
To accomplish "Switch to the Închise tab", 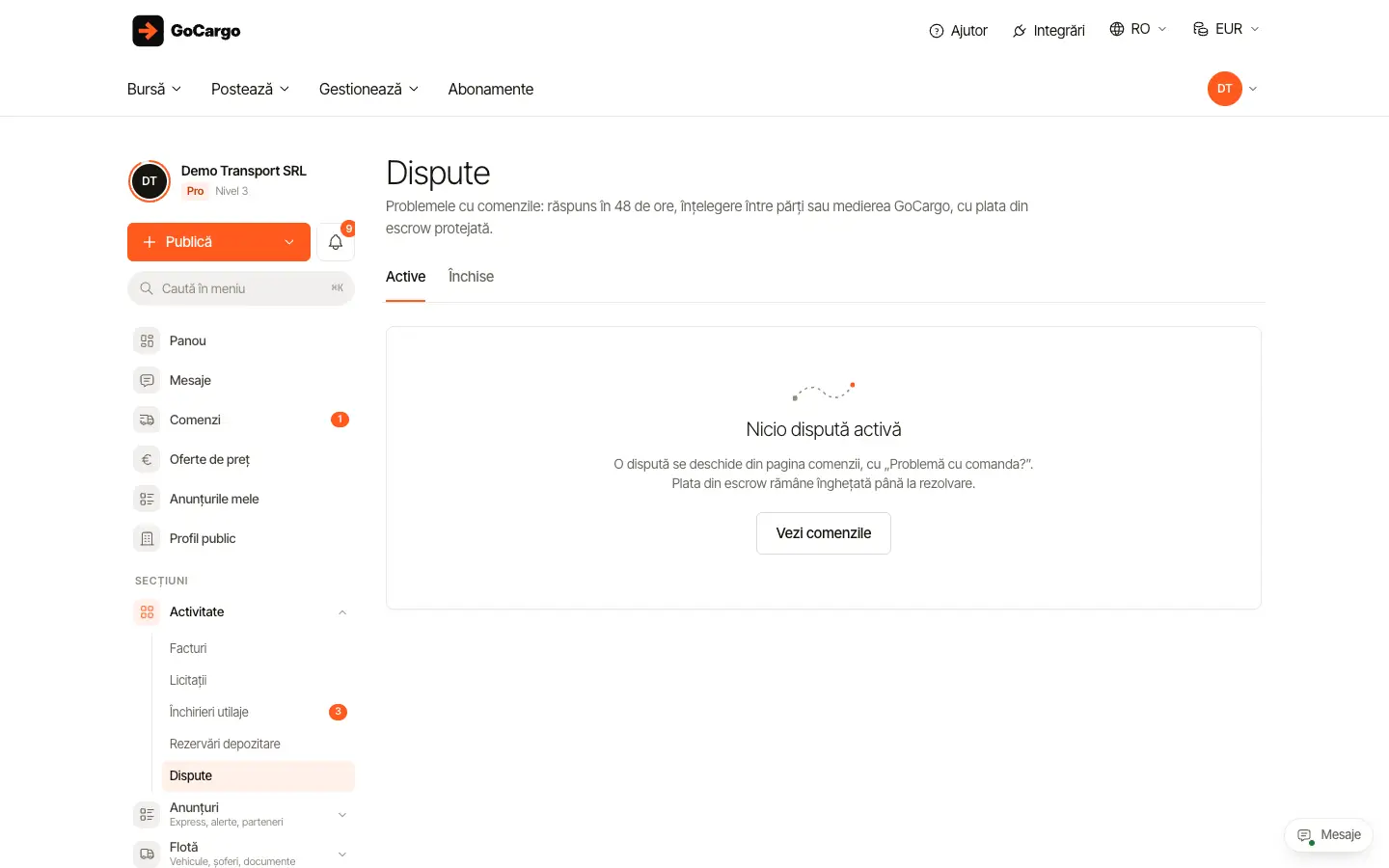I will (471, 277).
